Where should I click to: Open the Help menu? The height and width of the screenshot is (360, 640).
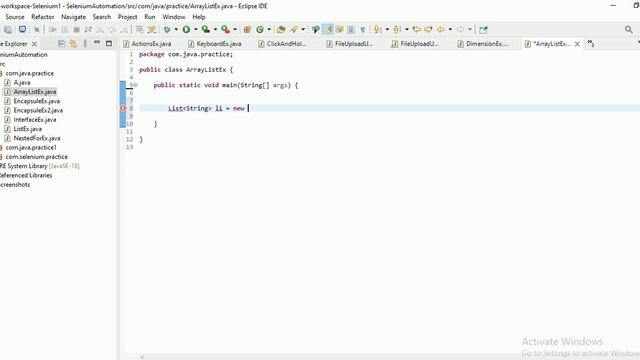199,17
